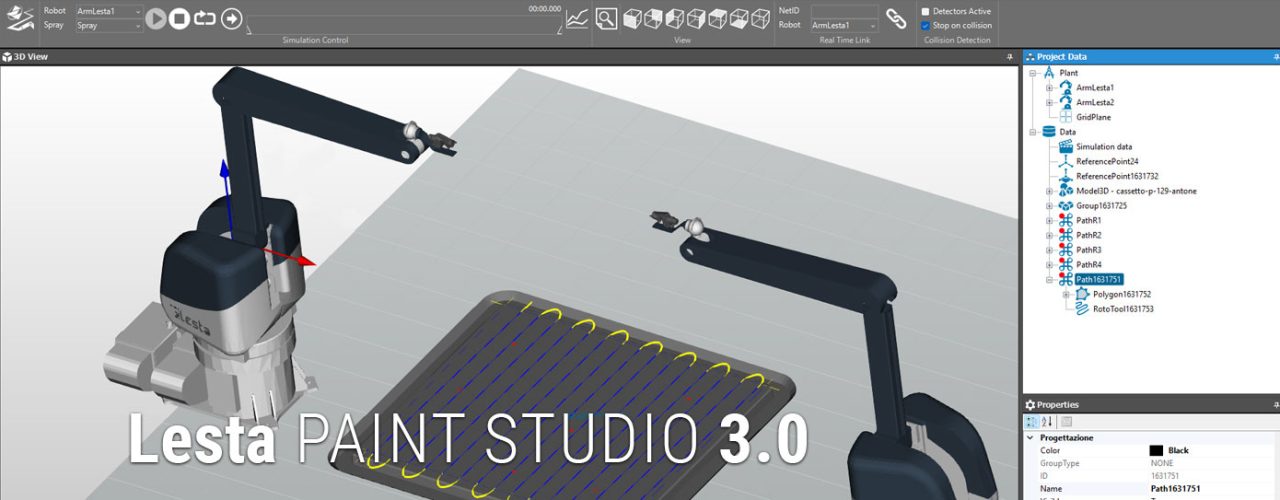Select the fifth cube view orientation icon
Viewport: 1280px width, 500px height.
tap(718, 18)
